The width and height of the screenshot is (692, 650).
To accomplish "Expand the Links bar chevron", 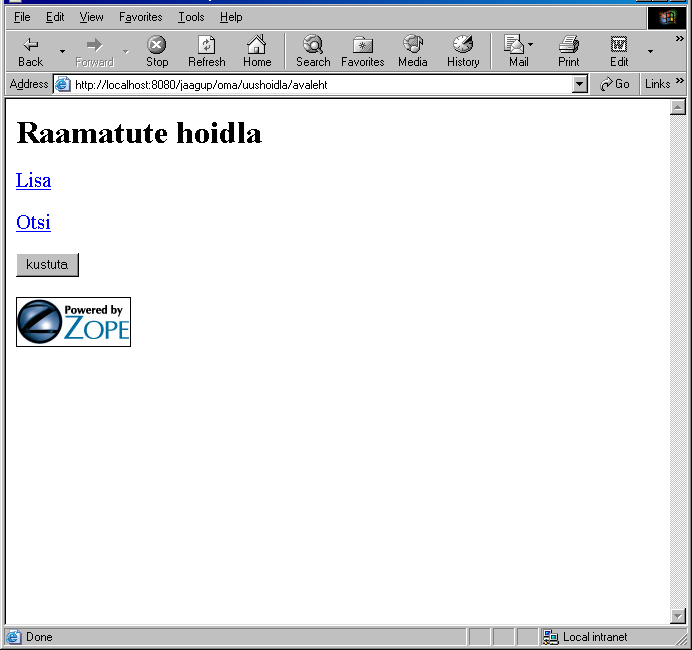I will (x=680, y=80).
